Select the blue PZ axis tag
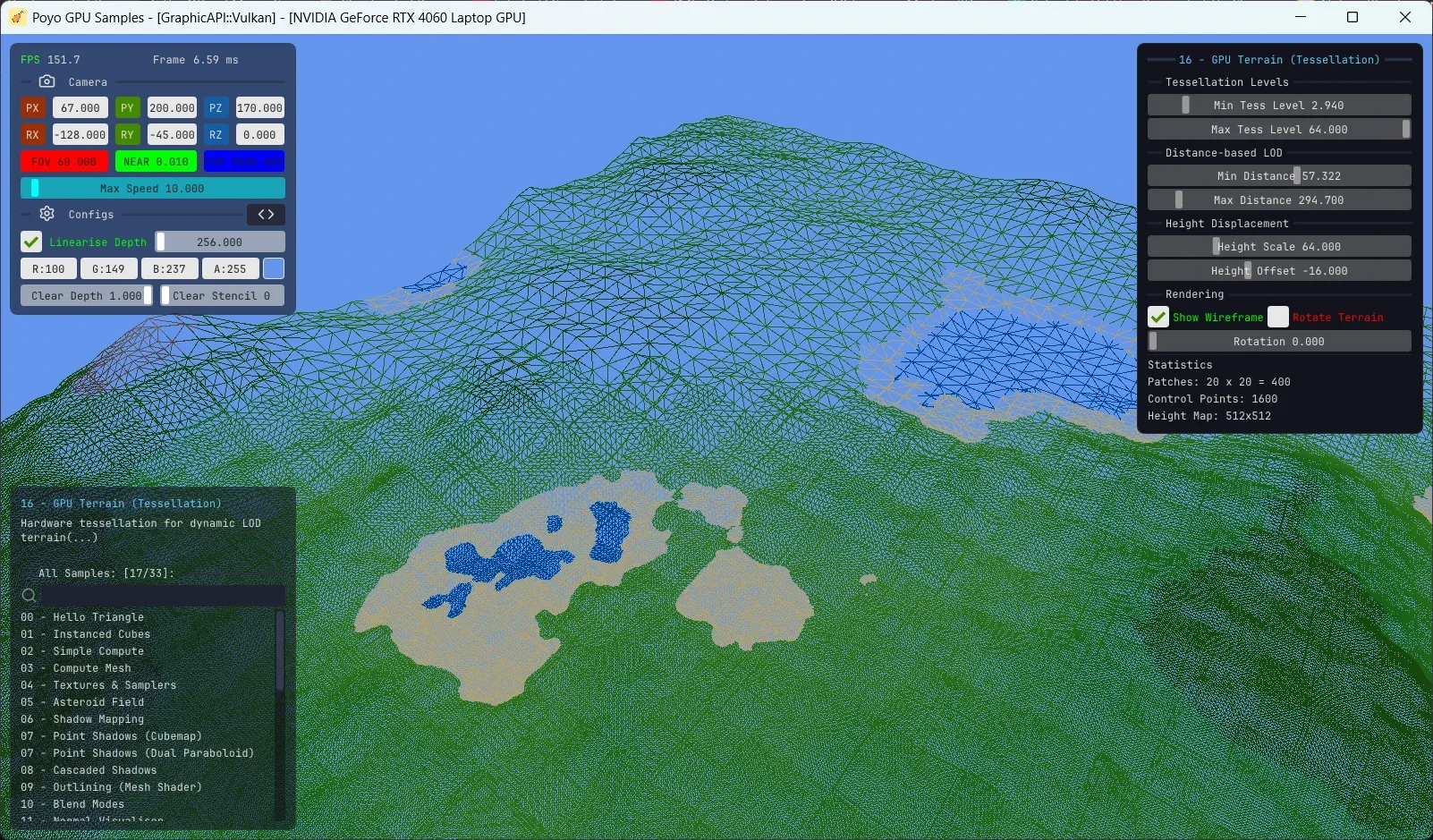1433x840 pixels. tap(216, 107)
